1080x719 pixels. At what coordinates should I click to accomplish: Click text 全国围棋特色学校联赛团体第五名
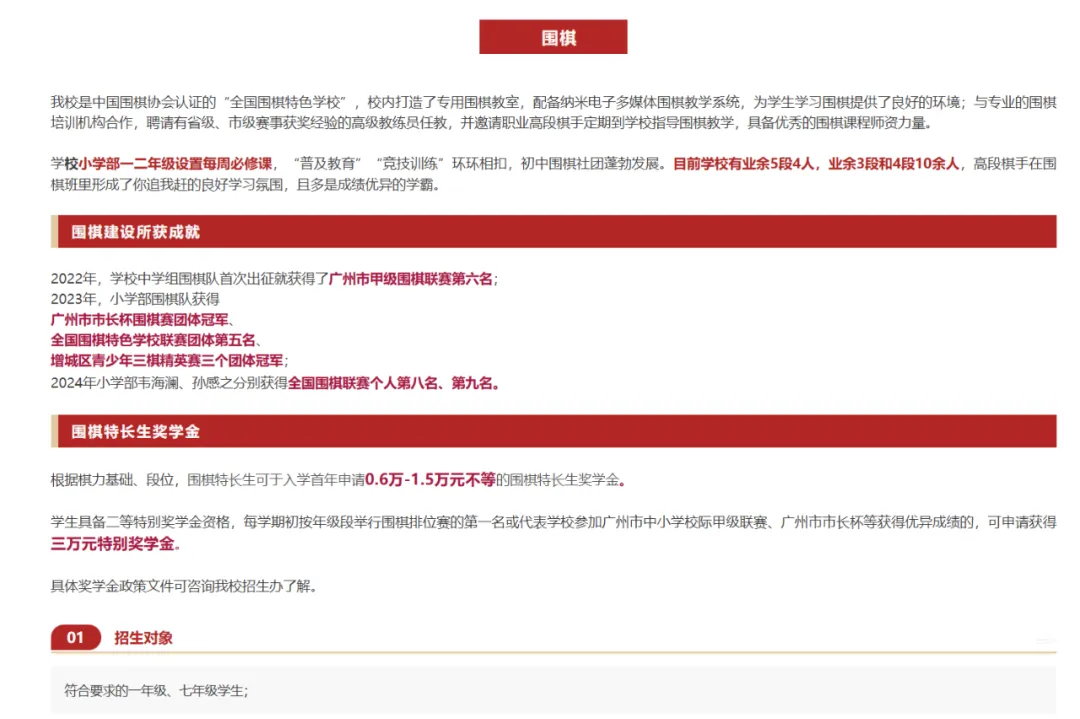[153, 340]
